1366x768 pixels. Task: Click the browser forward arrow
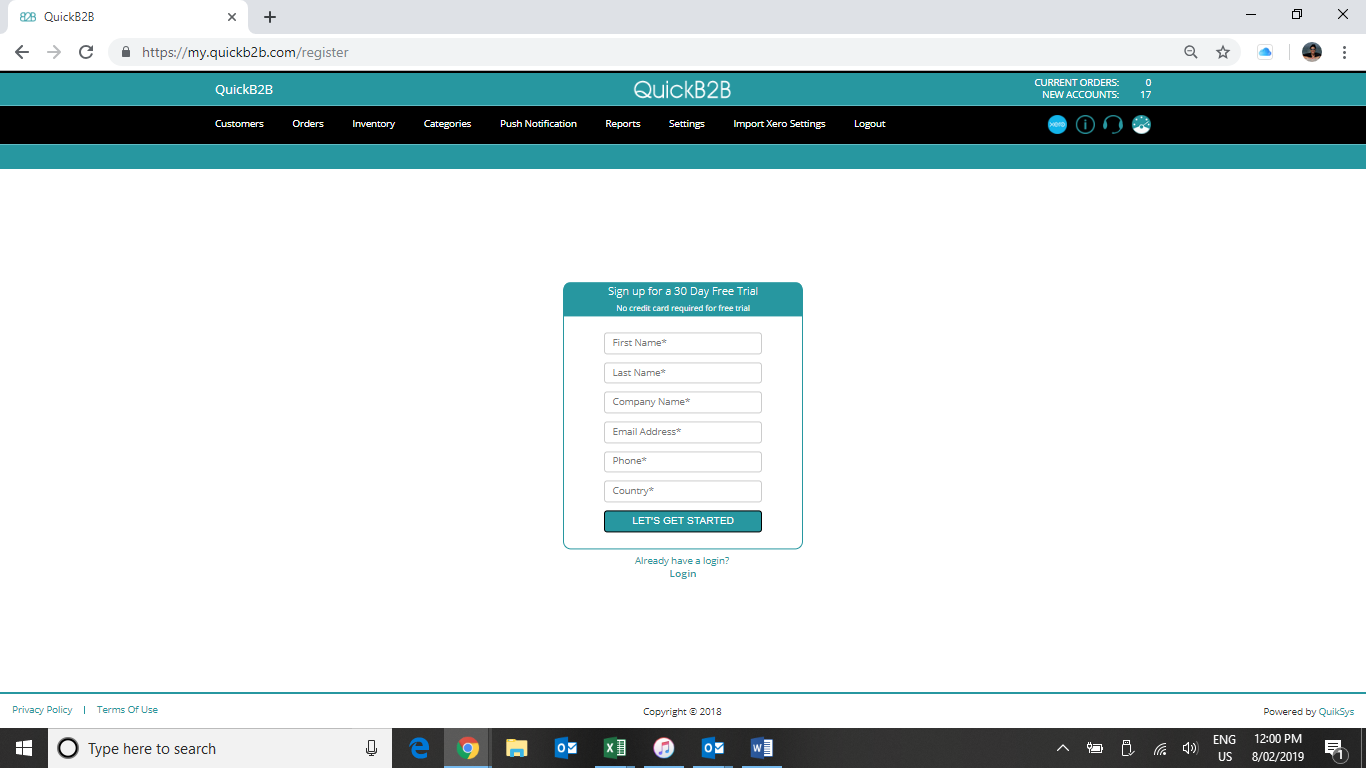(x=54, y=52)
